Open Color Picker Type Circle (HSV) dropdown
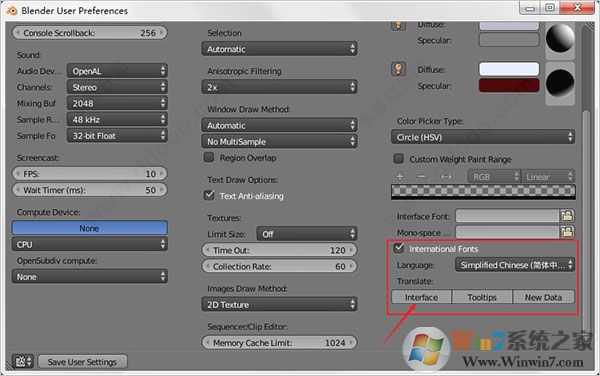Viewport: 600px width, 376px height. pyautogui.click(x=483, y=137)
